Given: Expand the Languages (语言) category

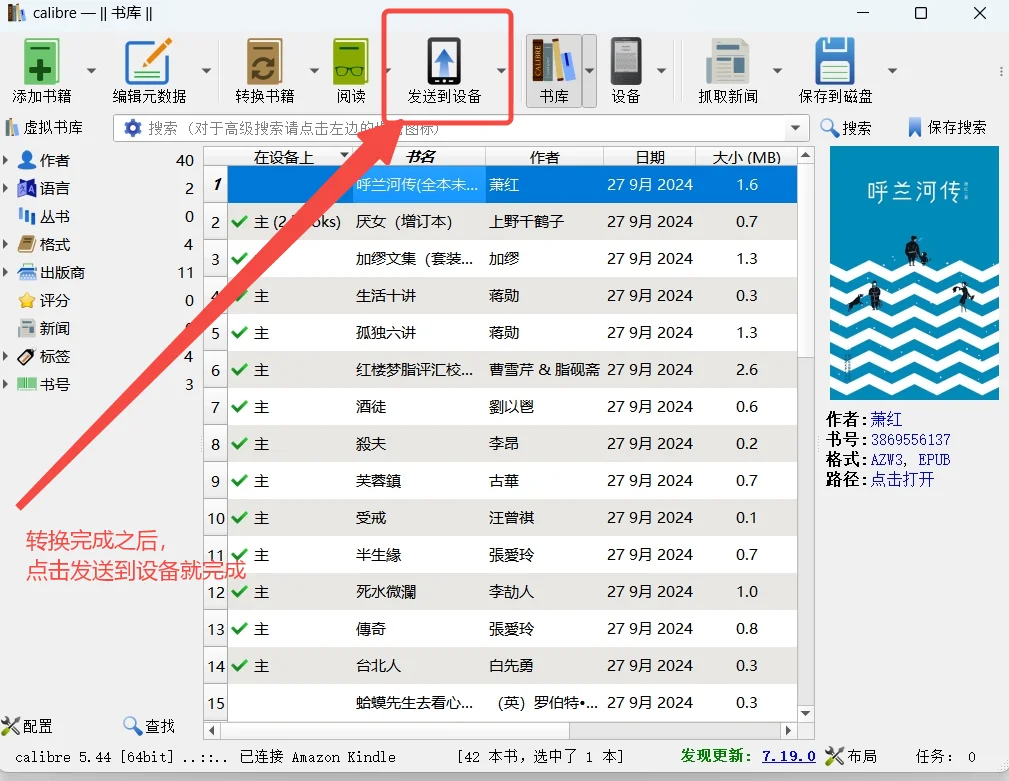Looking at the screenshot, I should 6,188.
